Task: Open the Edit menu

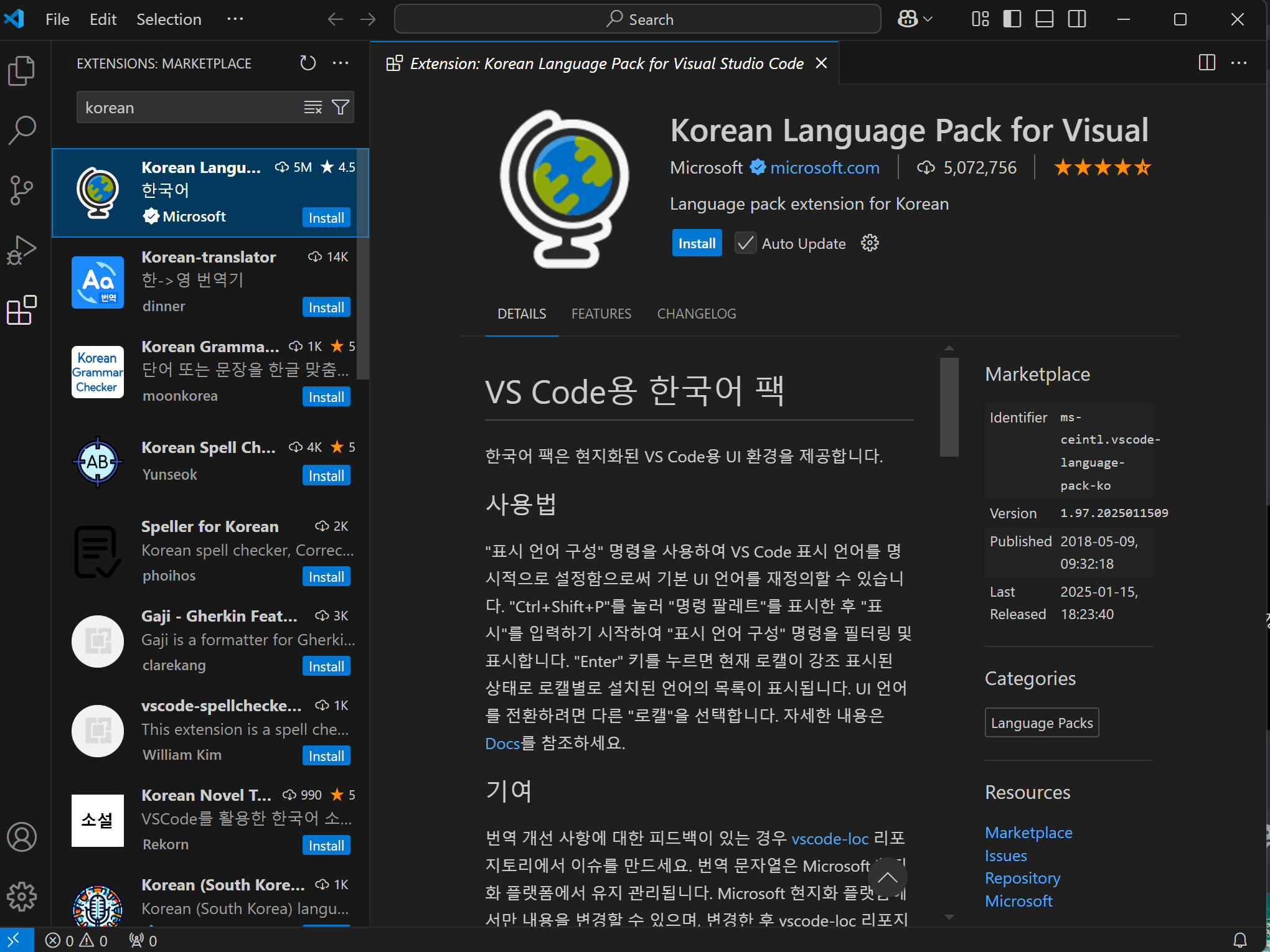Action: point(103,19)
